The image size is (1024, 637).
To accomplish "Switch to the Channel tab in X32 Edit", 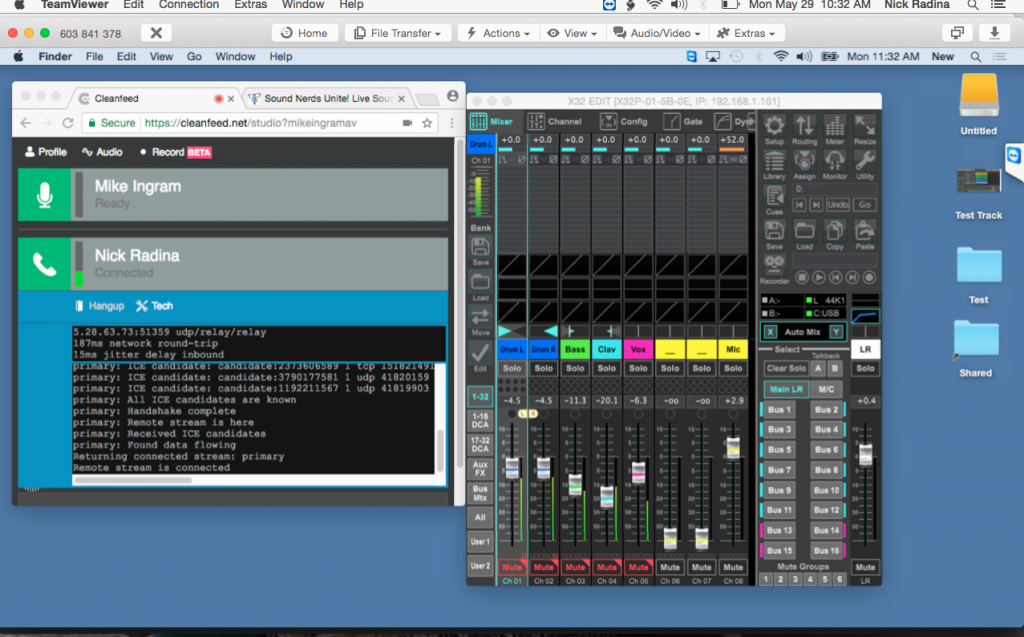I will coord(555,122).
